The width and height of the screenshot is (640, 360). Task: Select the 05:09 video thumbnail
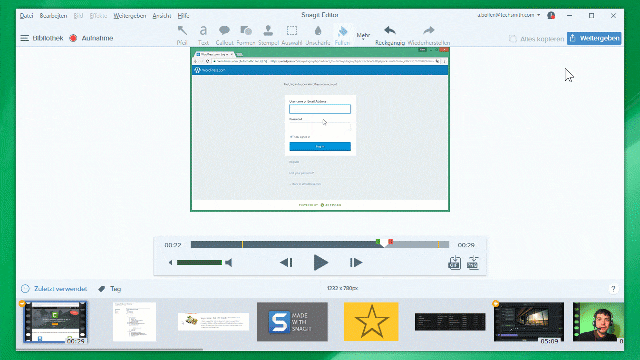(x=529, y=322)
